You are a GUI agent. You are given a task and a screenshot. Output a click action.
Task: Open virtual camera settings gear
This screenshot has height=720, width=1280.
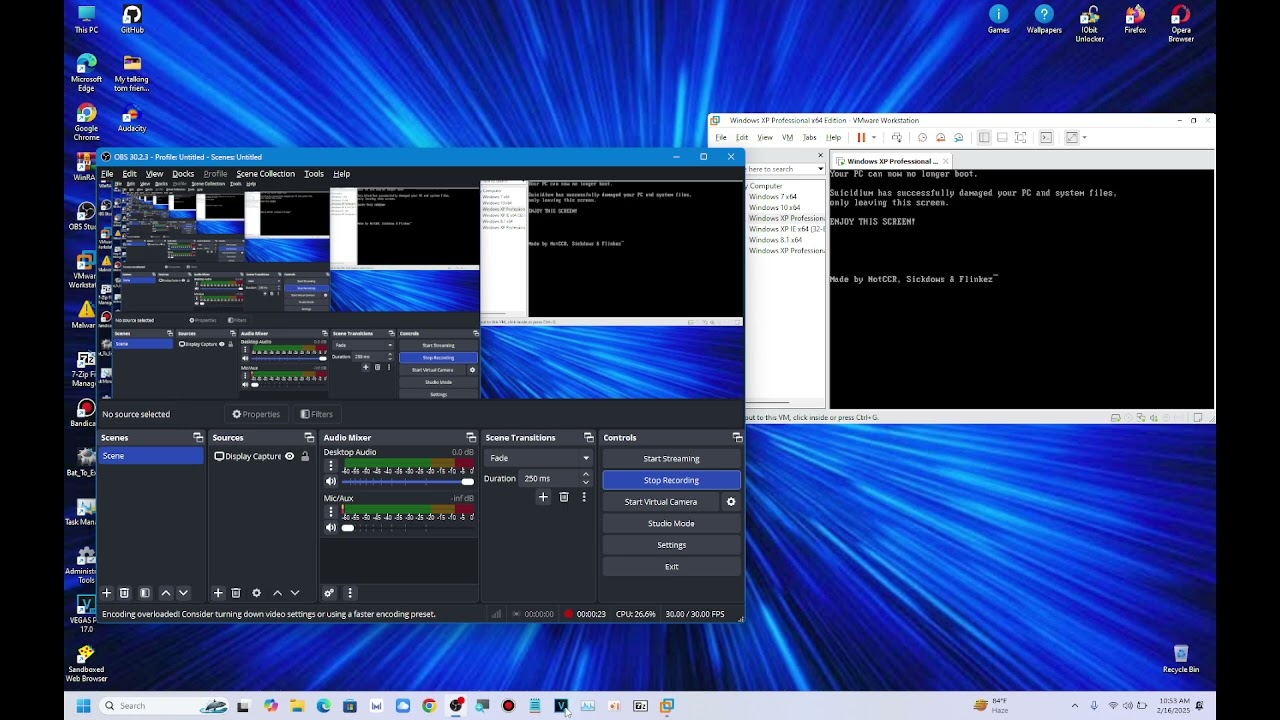pyautogui.click(x=731, y=502)
